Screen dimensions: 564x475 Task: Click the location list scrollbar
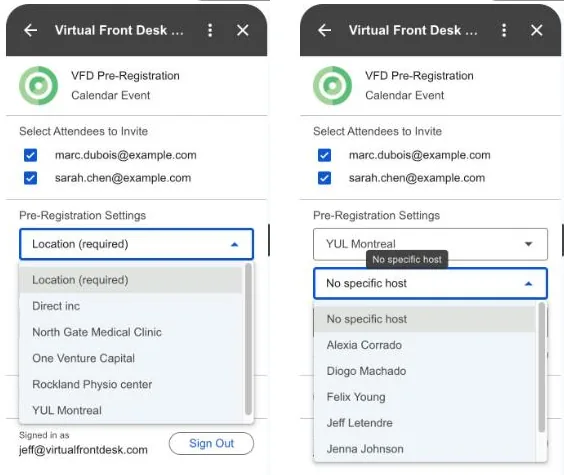click(248, 339)
